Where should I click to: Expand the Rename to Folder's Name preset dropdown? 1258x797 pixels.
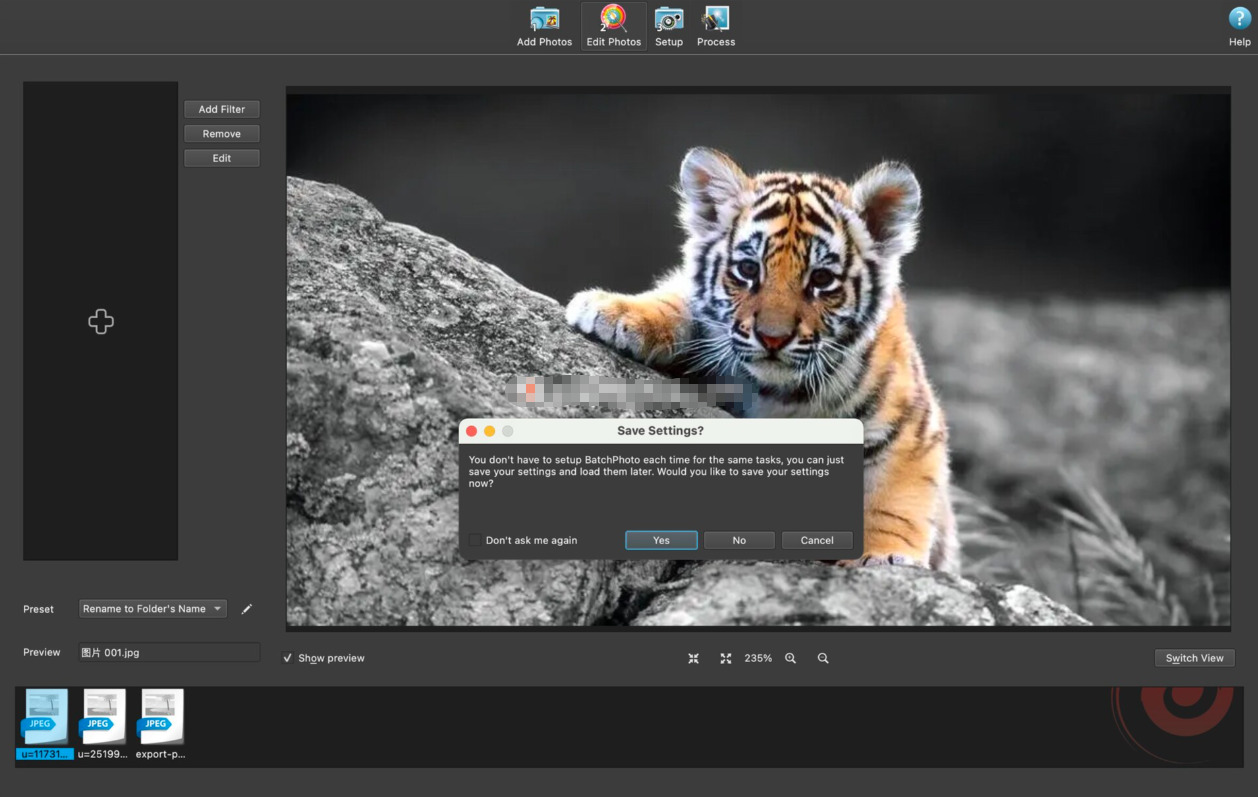coord(153,609)
